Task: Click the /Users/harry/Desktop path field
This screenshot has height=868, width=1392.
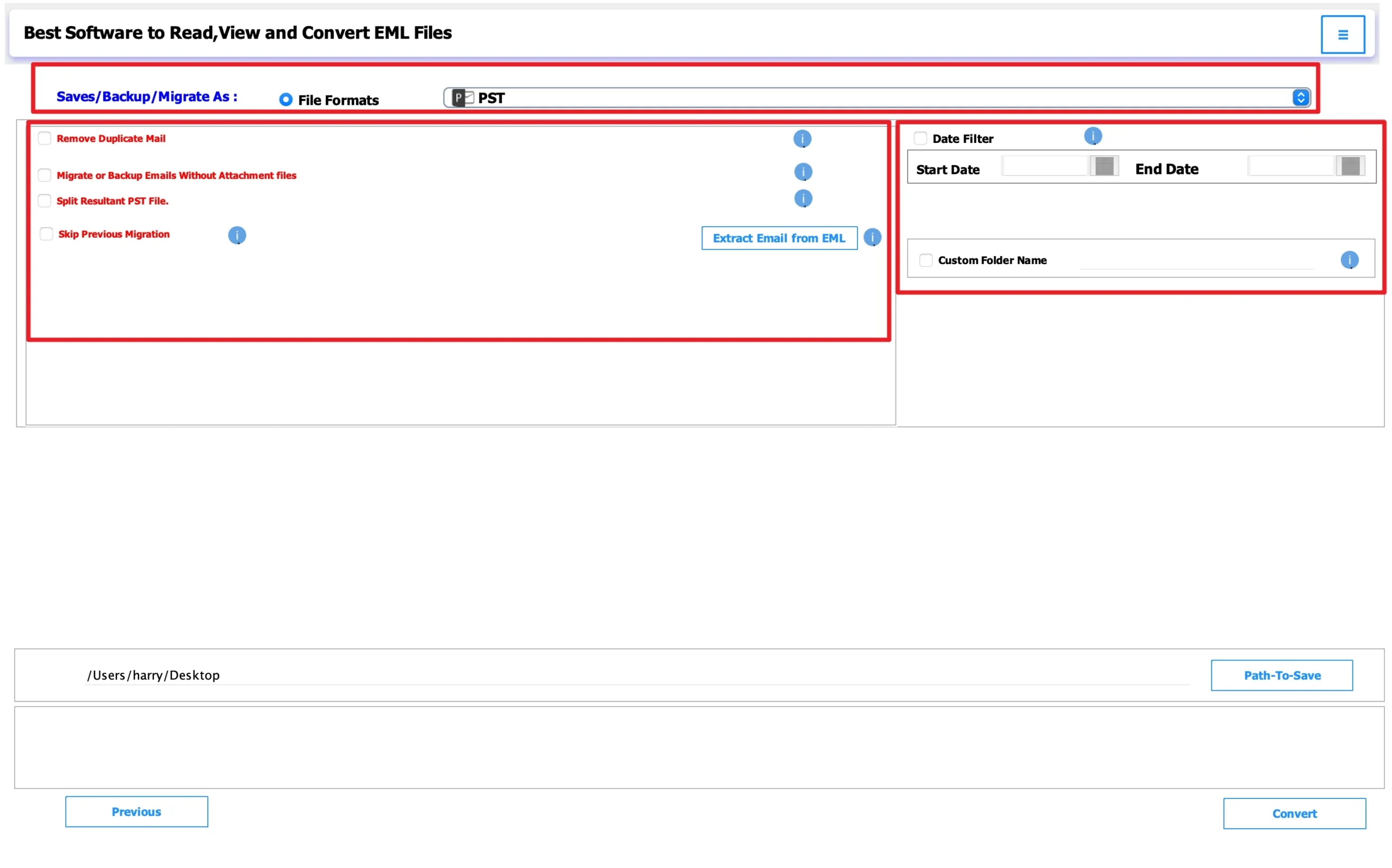Action: tap(637, 676)
